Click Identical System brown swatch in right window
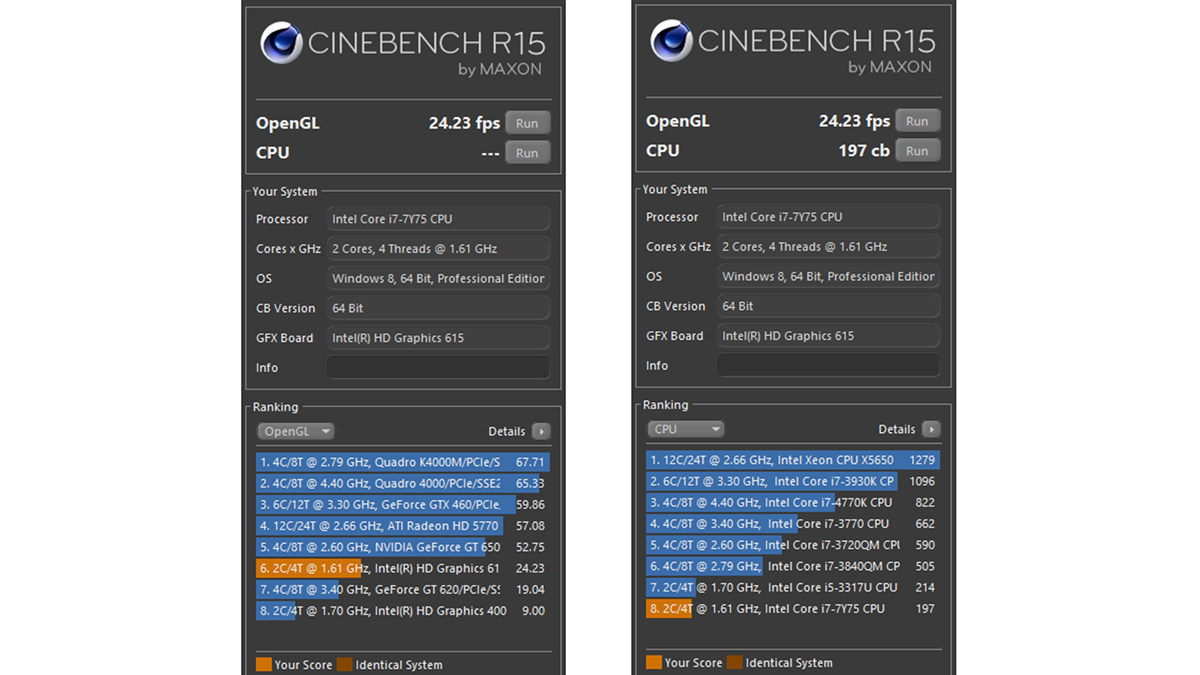Image resolution: width=1200 pixels, height=675 pixels. [x=734, y=662]
